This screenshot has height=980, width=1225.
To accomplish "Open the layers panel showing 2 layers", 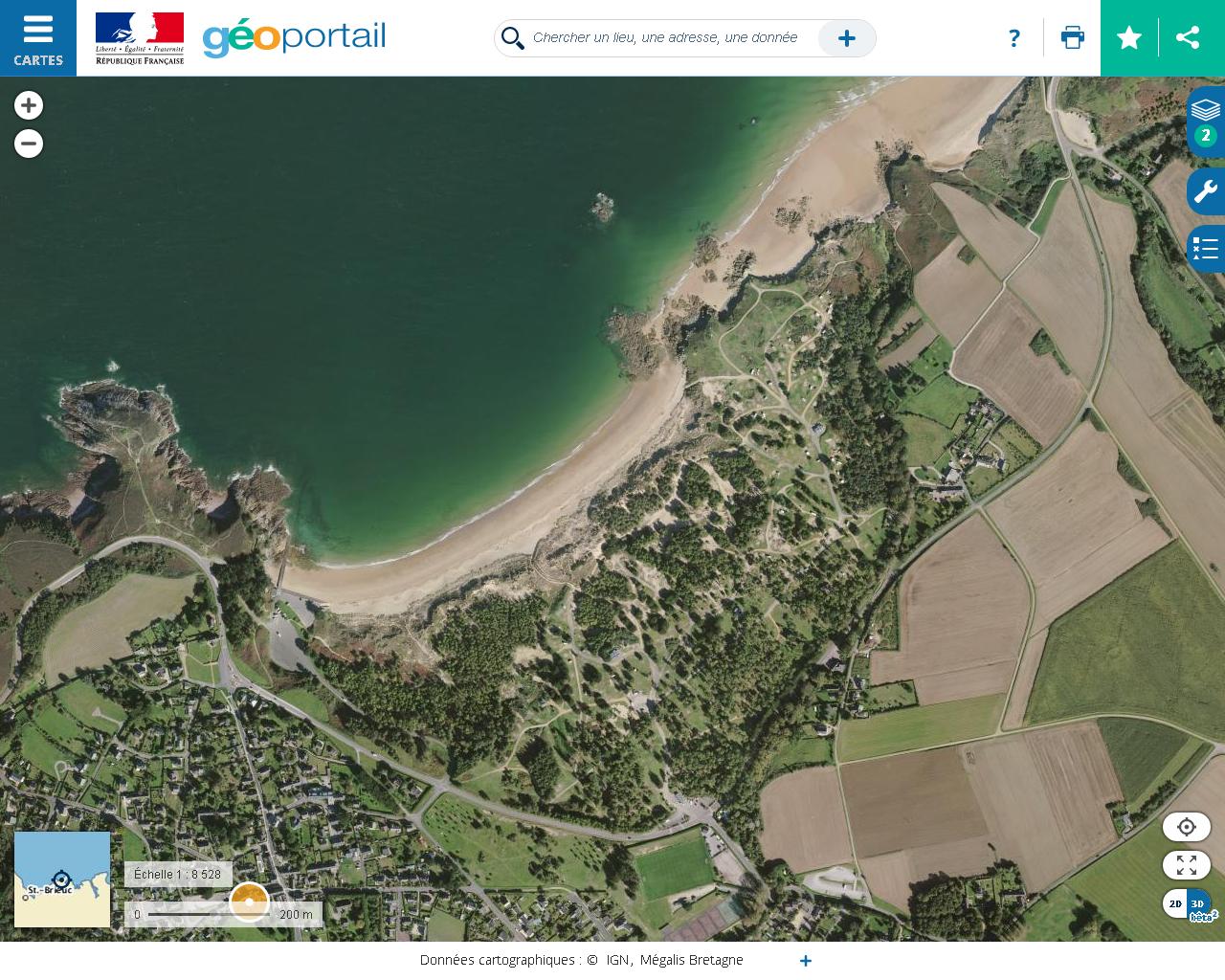I will coord(1205,121).
